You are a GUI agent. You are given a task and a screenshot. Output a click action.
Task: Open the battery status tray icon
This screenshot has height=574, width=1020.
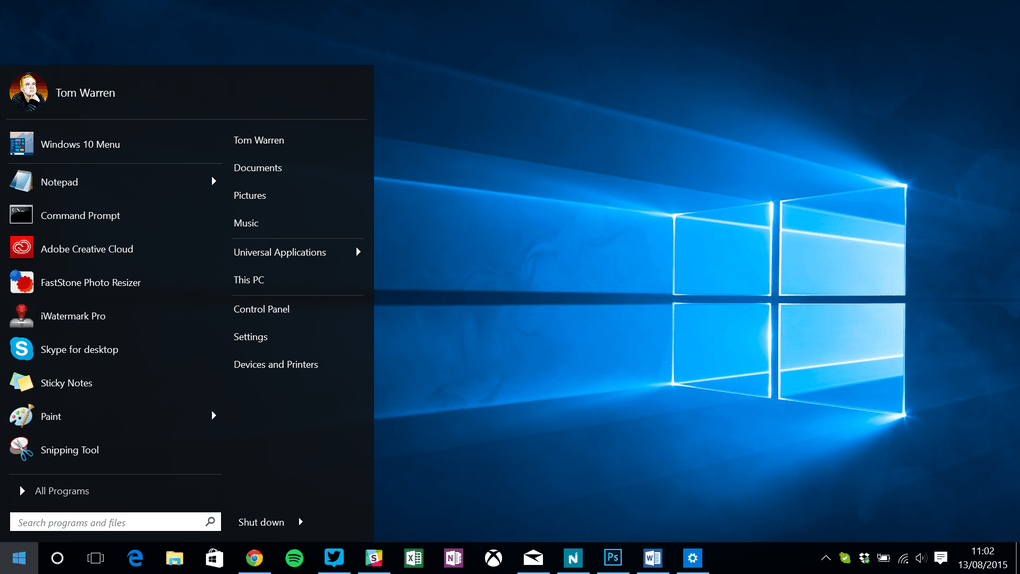[x=883, y=558]
